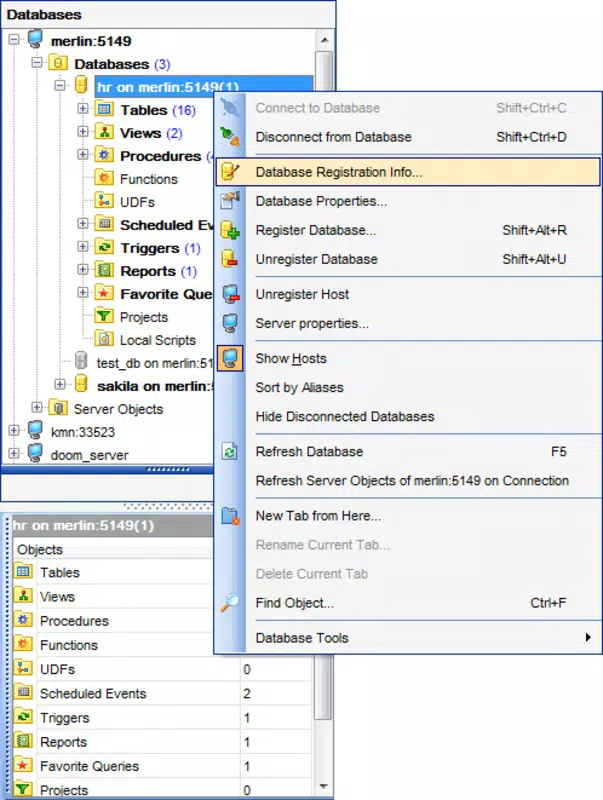Select Tables row in Objects list
The height and width of the screenshot is (800, 603).
click(113, 572)
